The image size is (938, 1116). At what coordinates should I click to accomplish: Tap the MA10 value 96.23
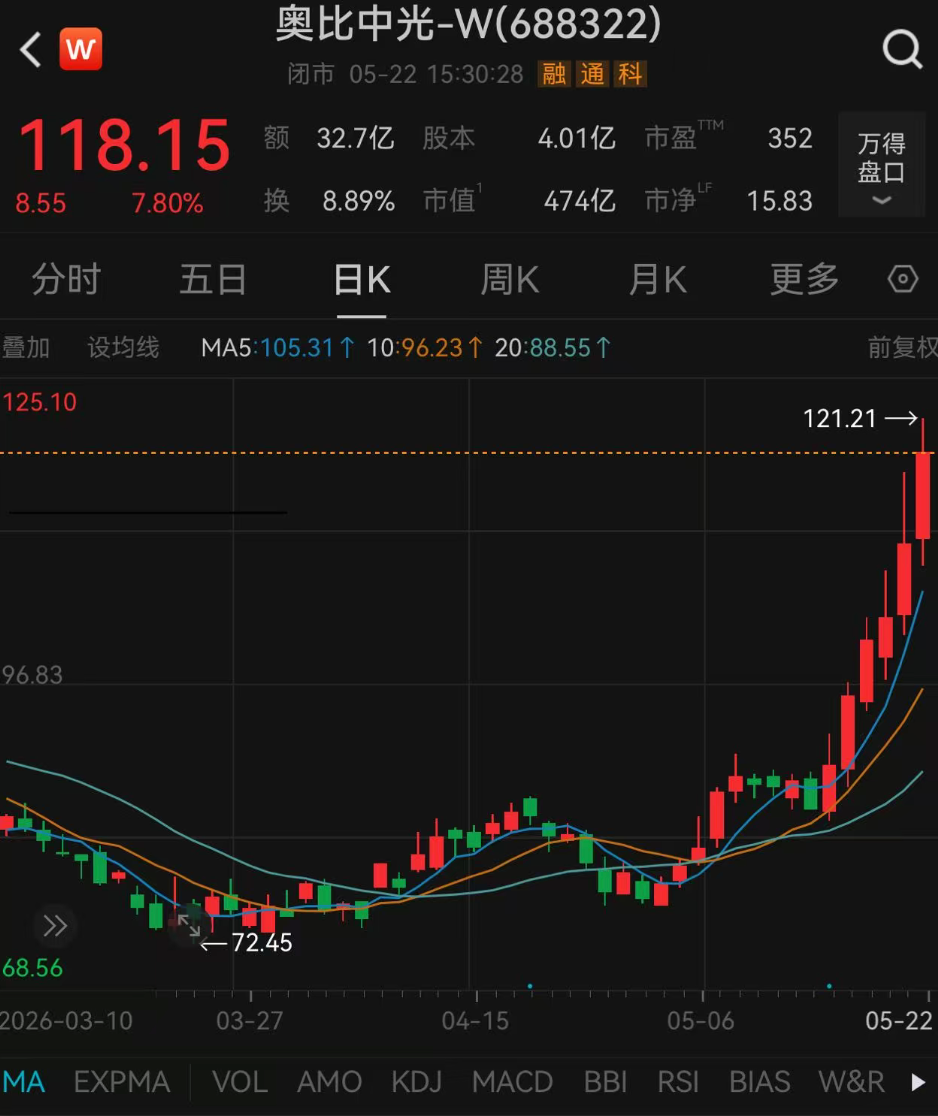coord(432,347)
